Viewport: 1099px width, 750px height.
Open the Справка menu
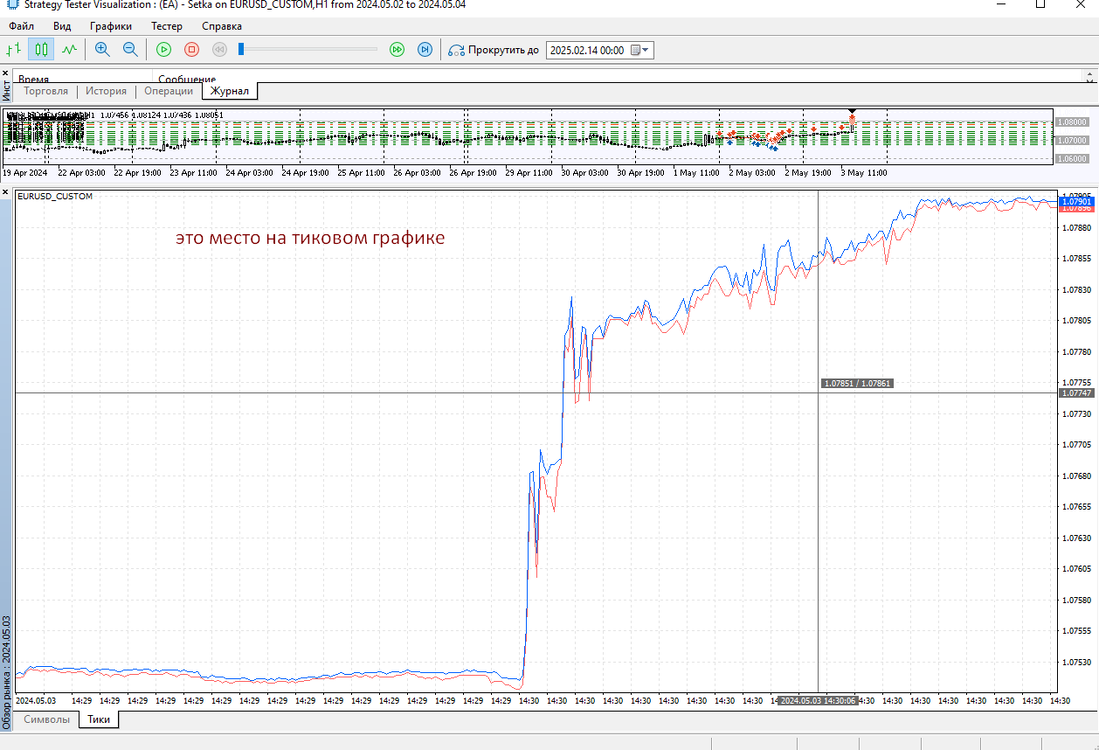pos(221,26)
